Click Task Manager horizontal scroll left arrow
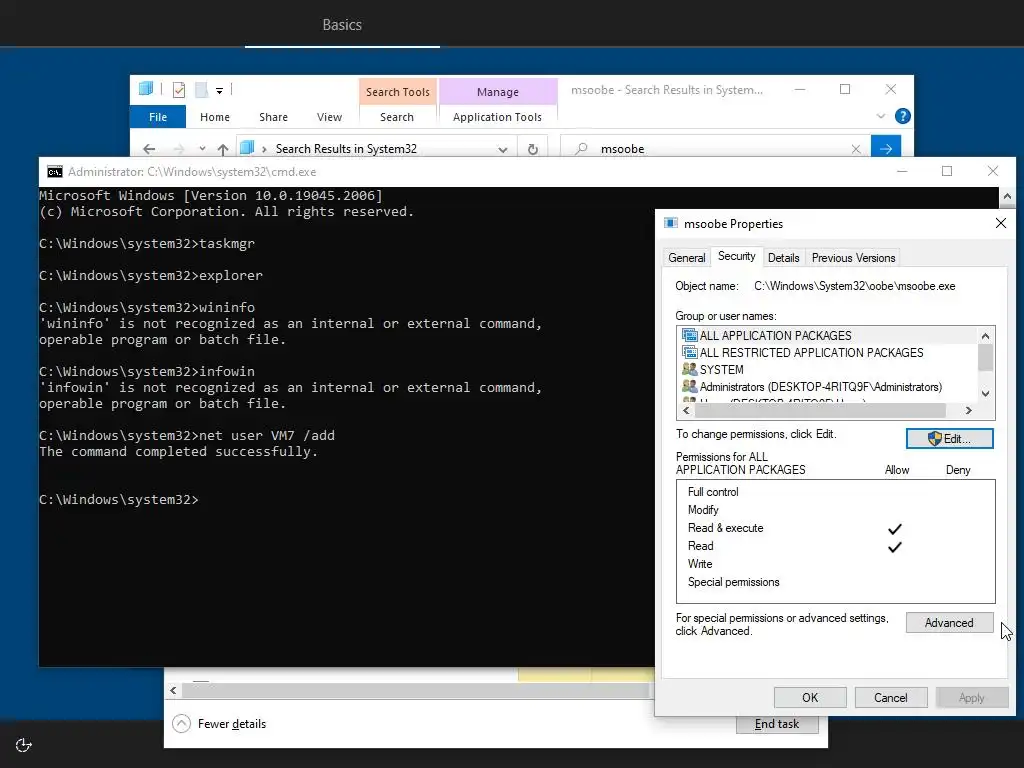The width and height of the screenshot is (1024, 768). click(173, 690)
